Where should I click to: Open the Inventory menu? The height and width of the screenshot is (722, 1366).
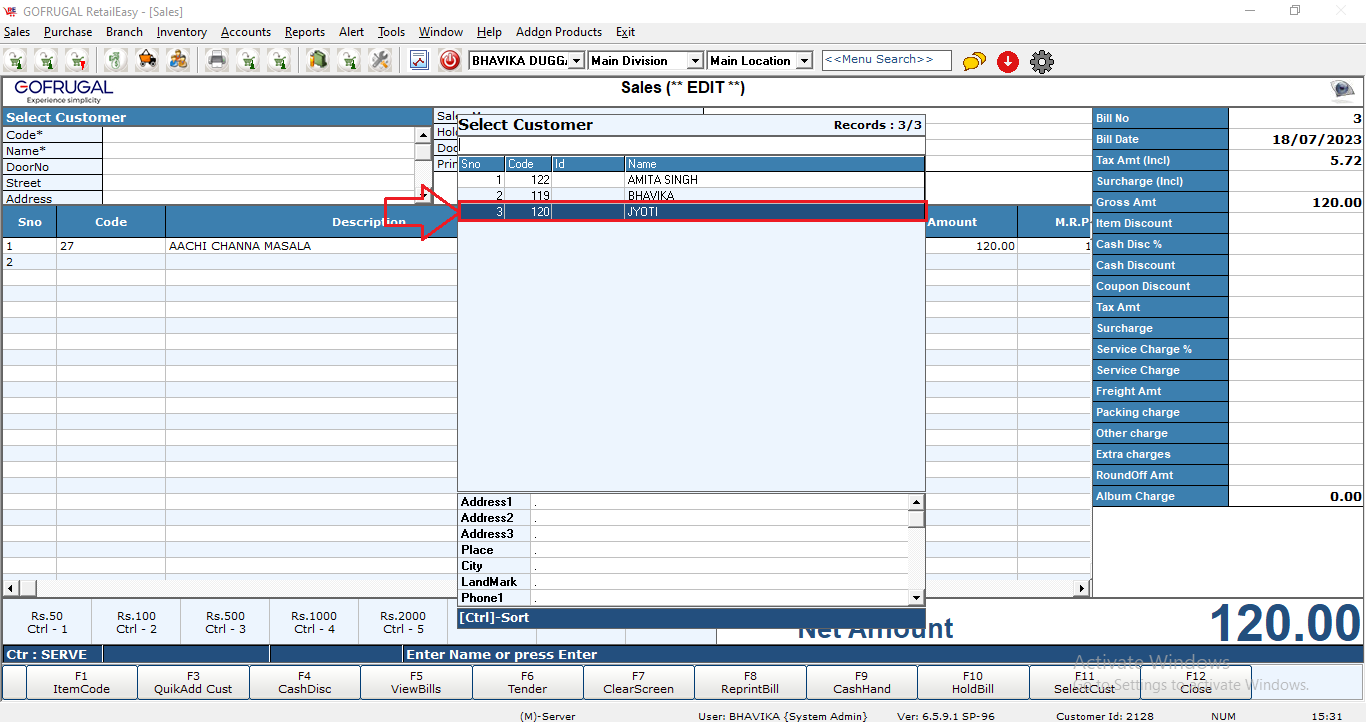182,32
